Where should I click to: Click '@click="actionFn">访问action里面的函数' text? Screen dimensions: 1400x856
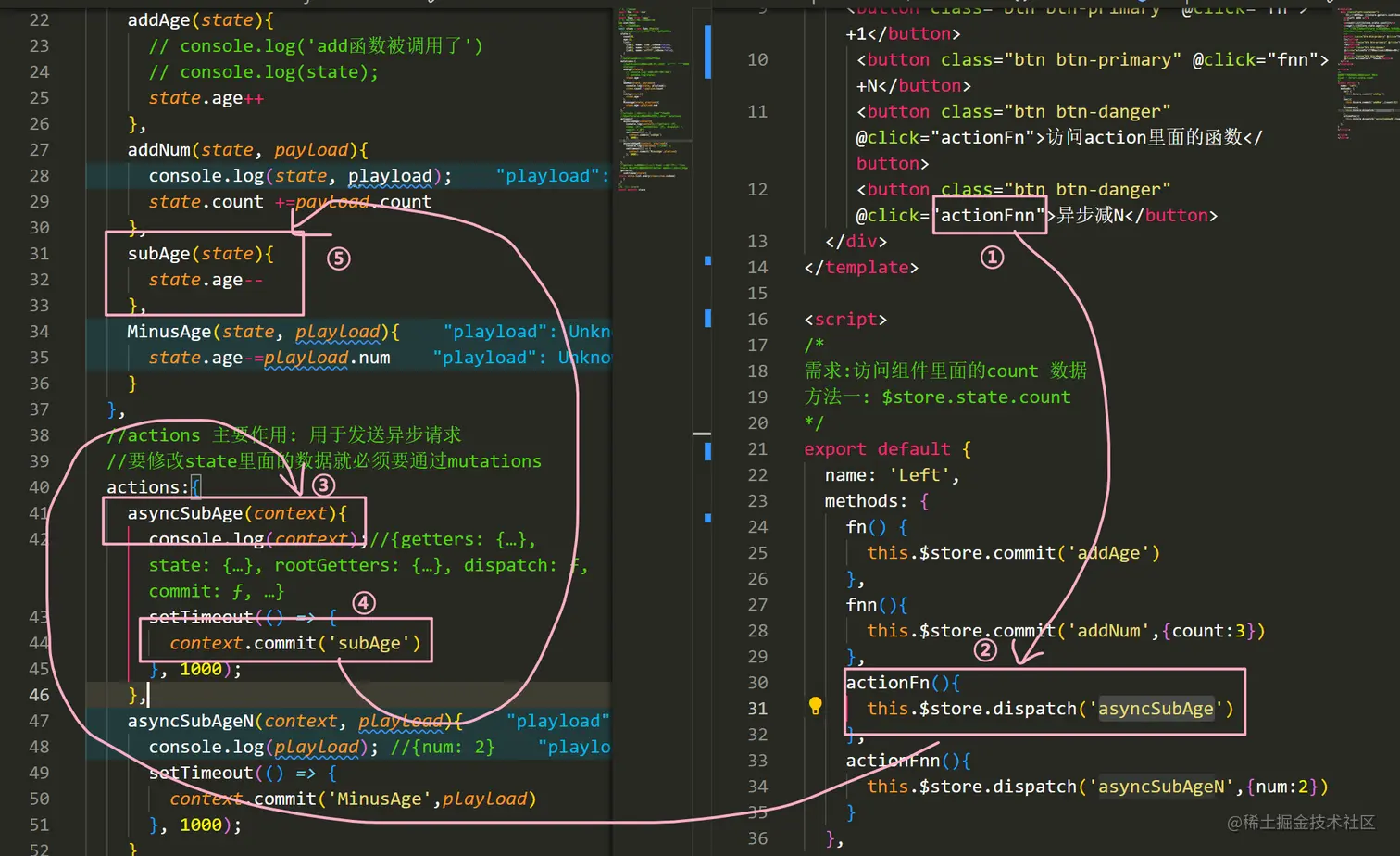pos(1049,137)
